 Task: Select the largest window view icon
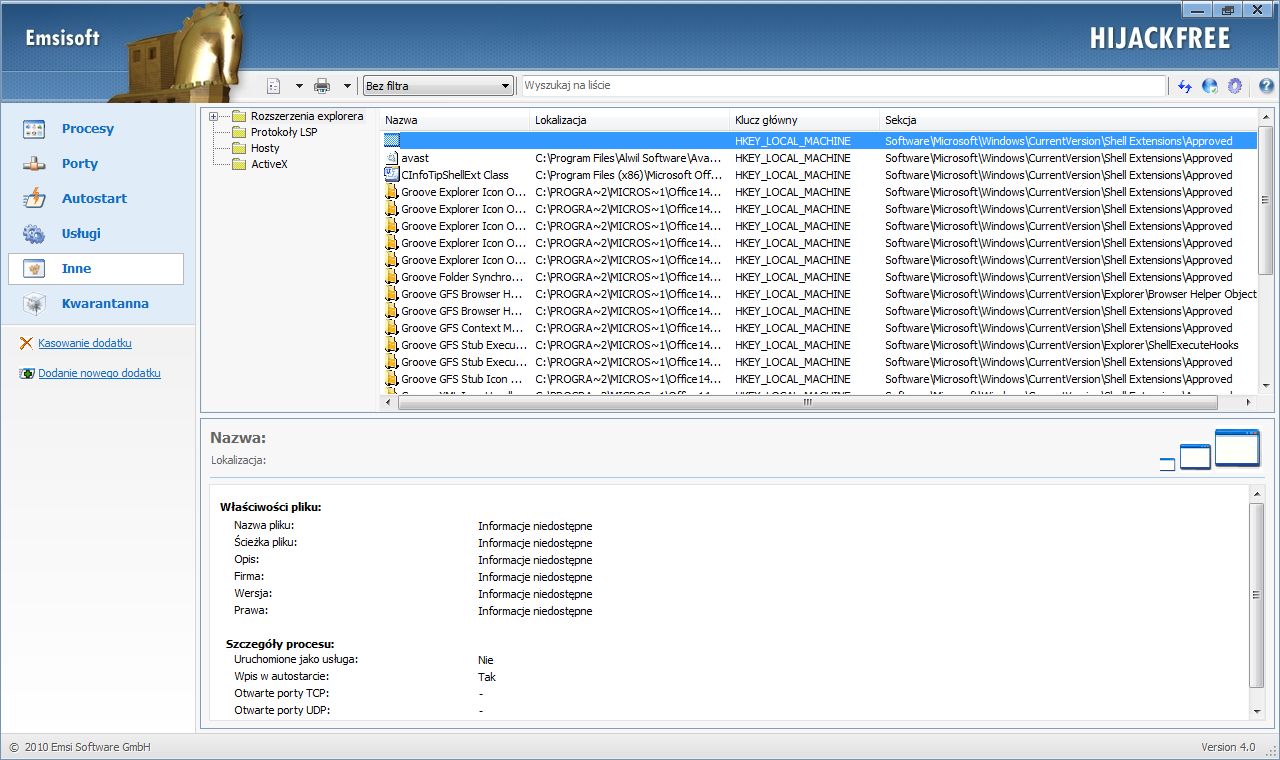tap(1237, 448)
